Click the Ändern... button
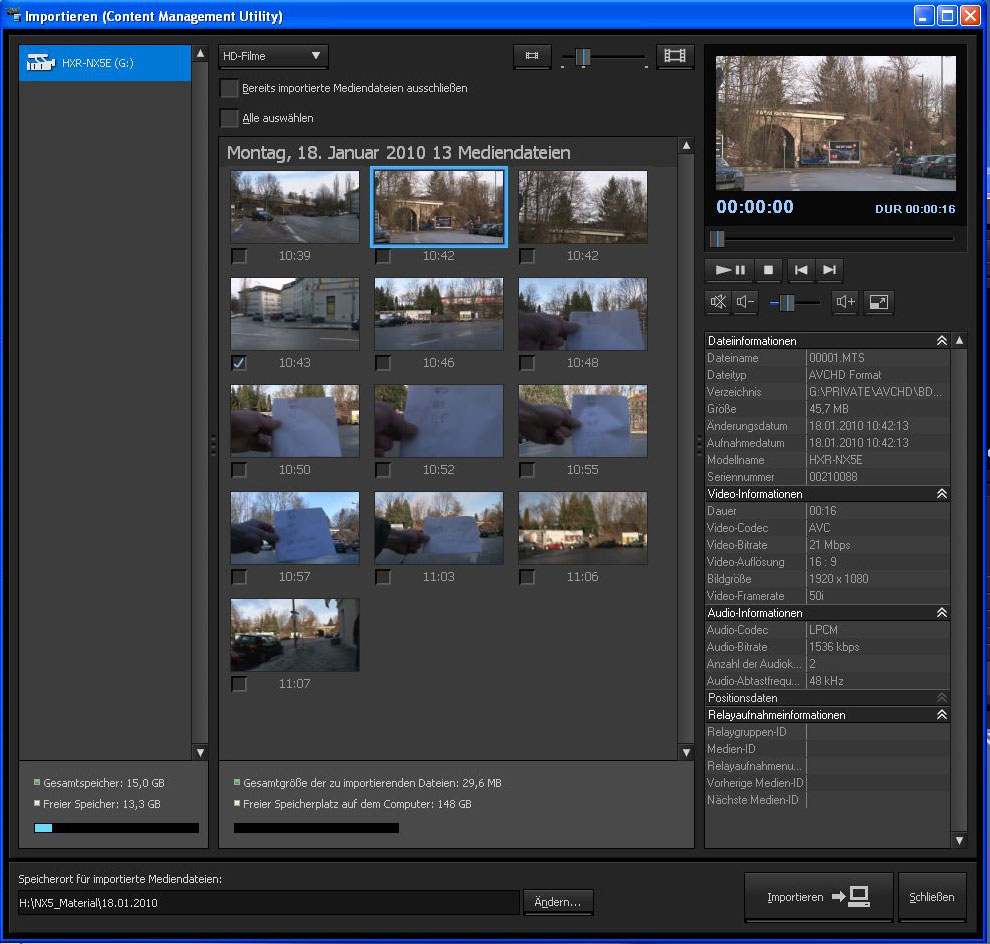The height and width of the screenshot is (944, 990). pyautogui.click(x=558, y=902)
